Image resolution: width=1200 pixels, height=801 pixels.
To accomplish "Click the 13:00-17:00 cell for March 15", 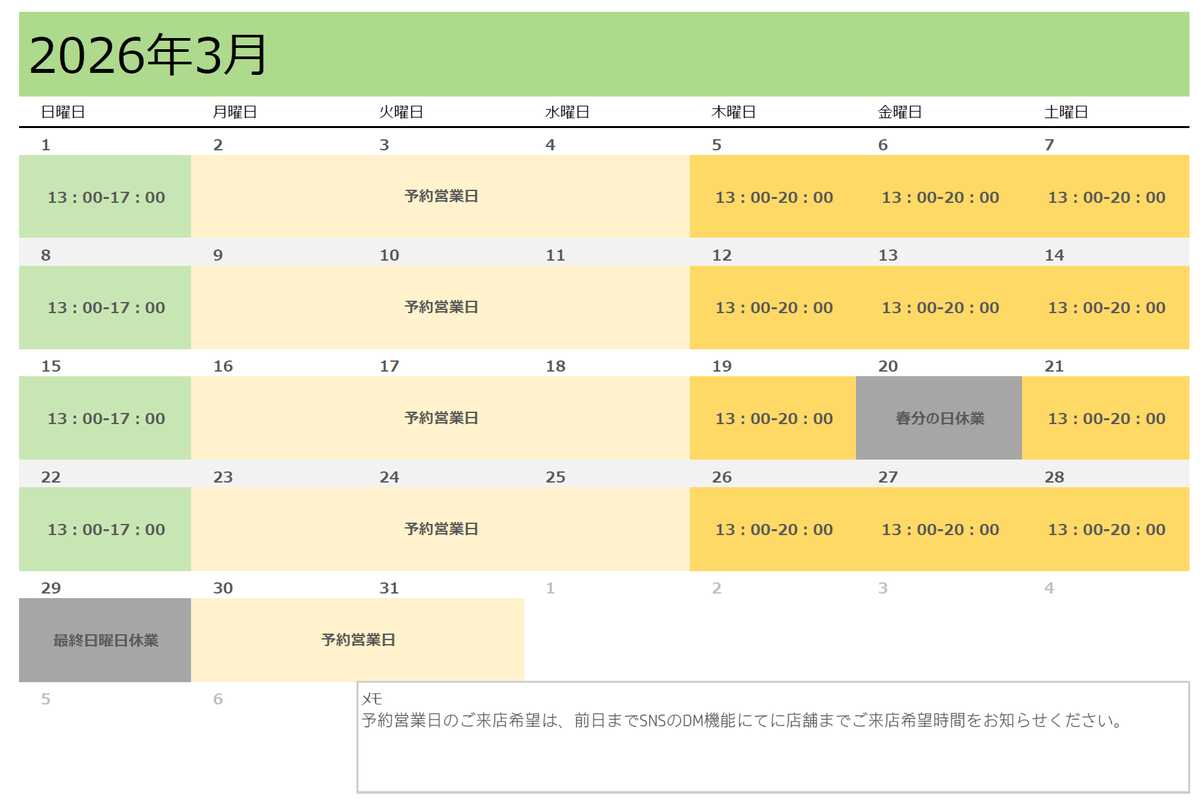I will click(105, 419).
